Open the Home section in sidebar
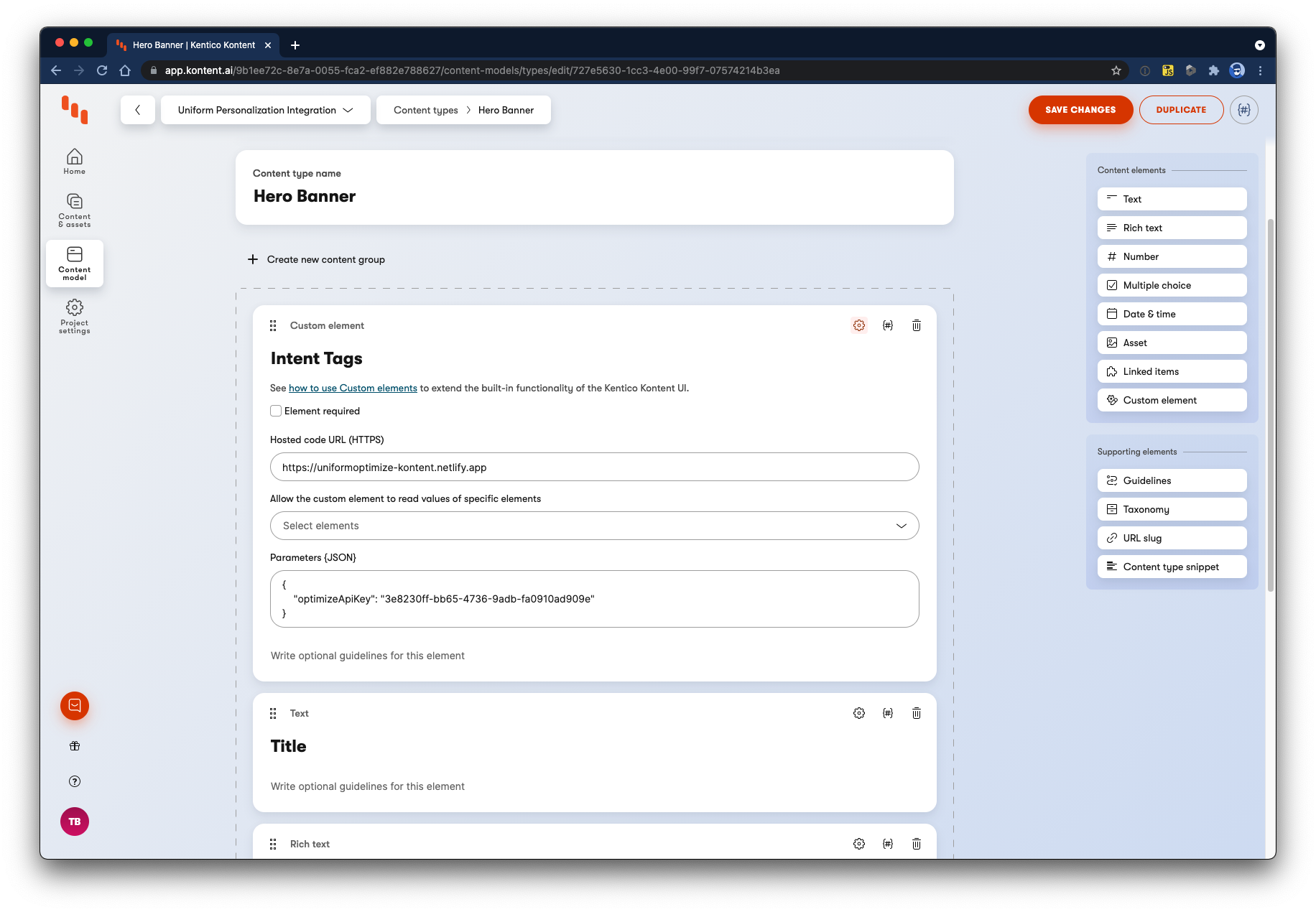Screen dimensions: 1316x912 point(75,162)
